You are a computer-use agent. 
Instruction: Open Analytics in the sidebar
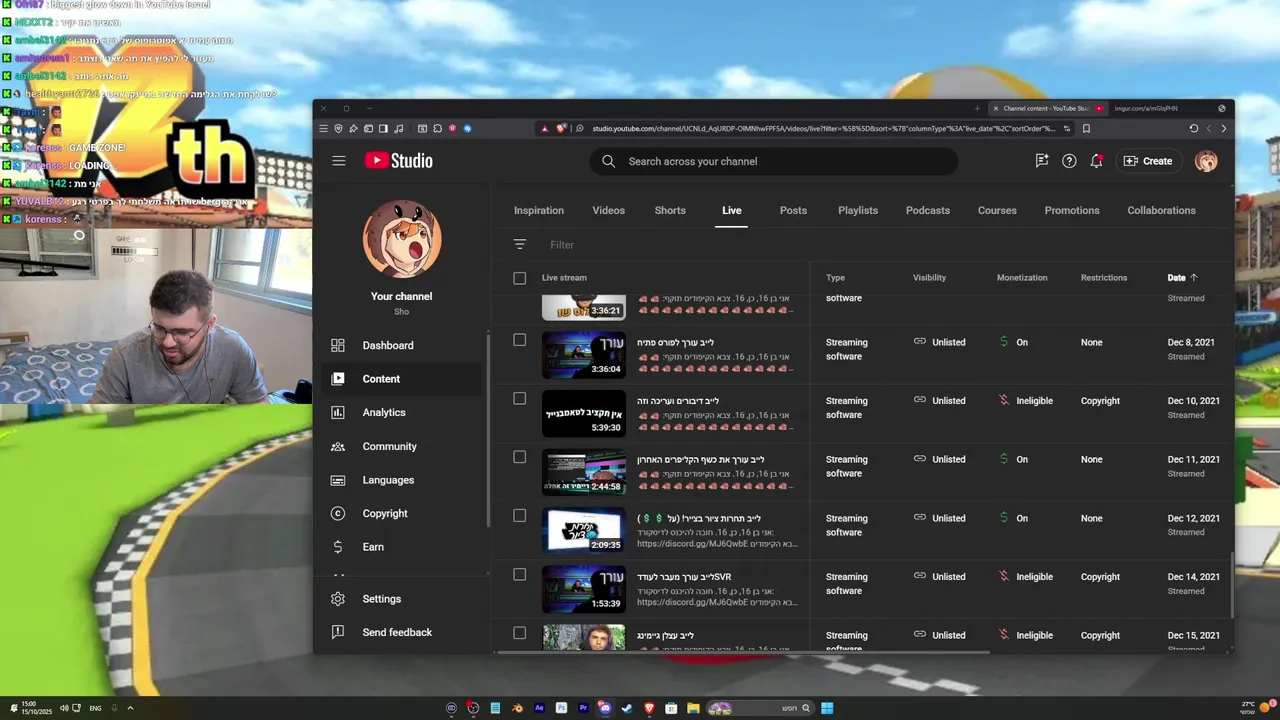click(384, 412)
